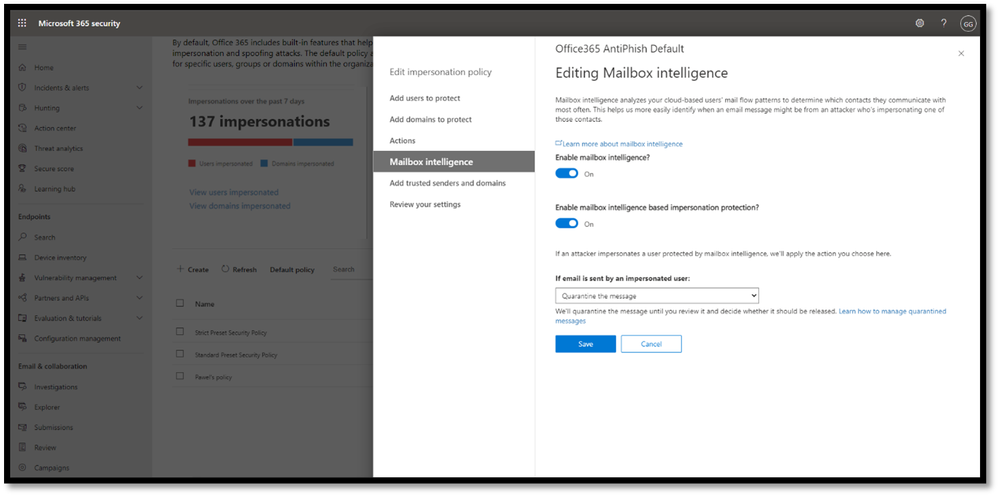
Task: Click the Investigations icon
Action: pyautogui.click(x=22, y=387)
